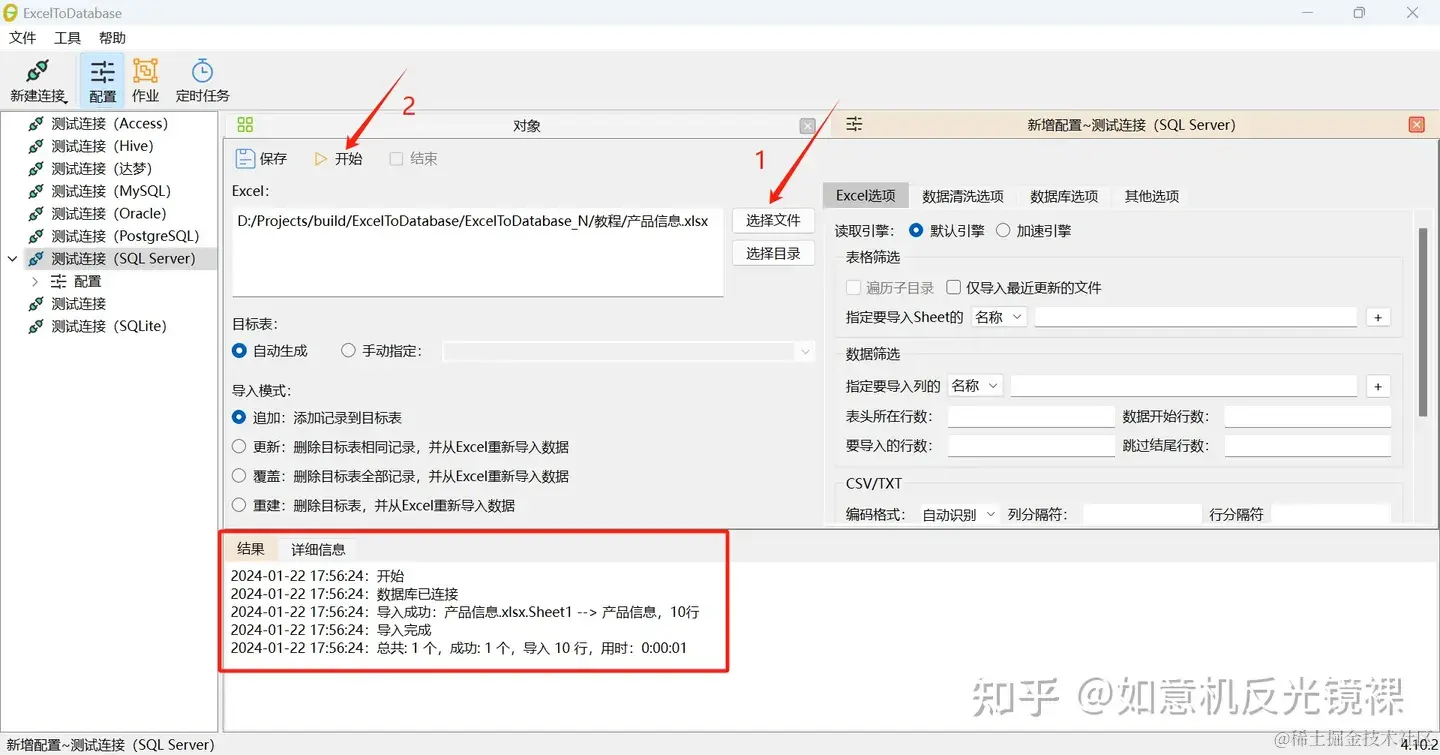Open 名称 dropdown for 指定要导入Sheet的
The height and width of the screenshot is (755, 1440).
click(999, 317)
